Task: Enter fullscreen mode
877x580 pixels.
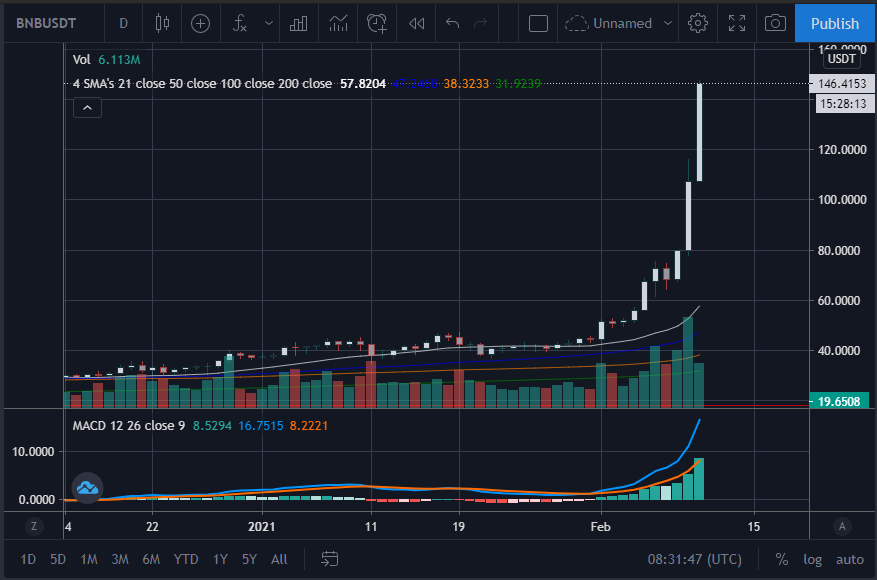Action: [x=737, y=23]
